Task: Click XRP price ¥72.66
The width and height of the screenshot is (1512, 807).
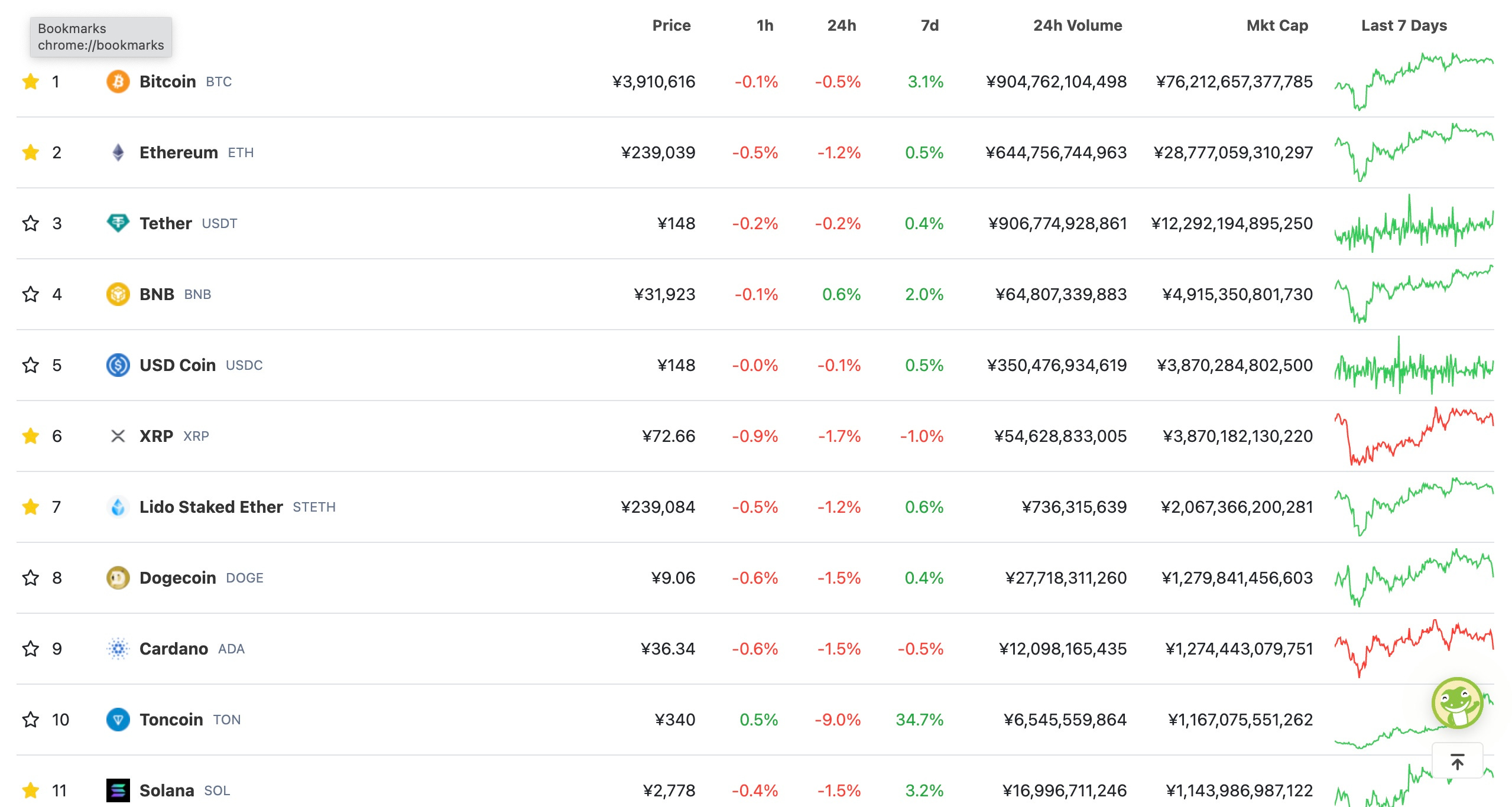Action: pos(669,436)
